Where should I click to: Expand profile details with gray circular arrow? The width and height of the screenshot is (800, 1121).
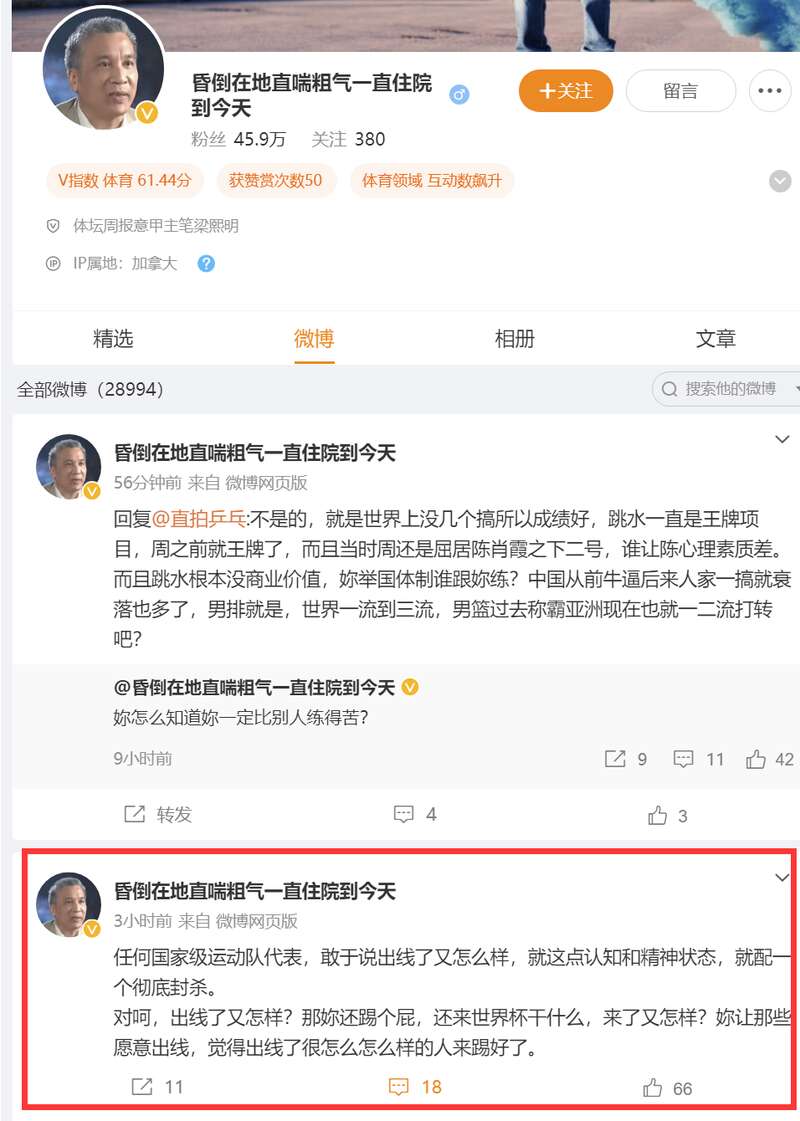tap(780, 181)
